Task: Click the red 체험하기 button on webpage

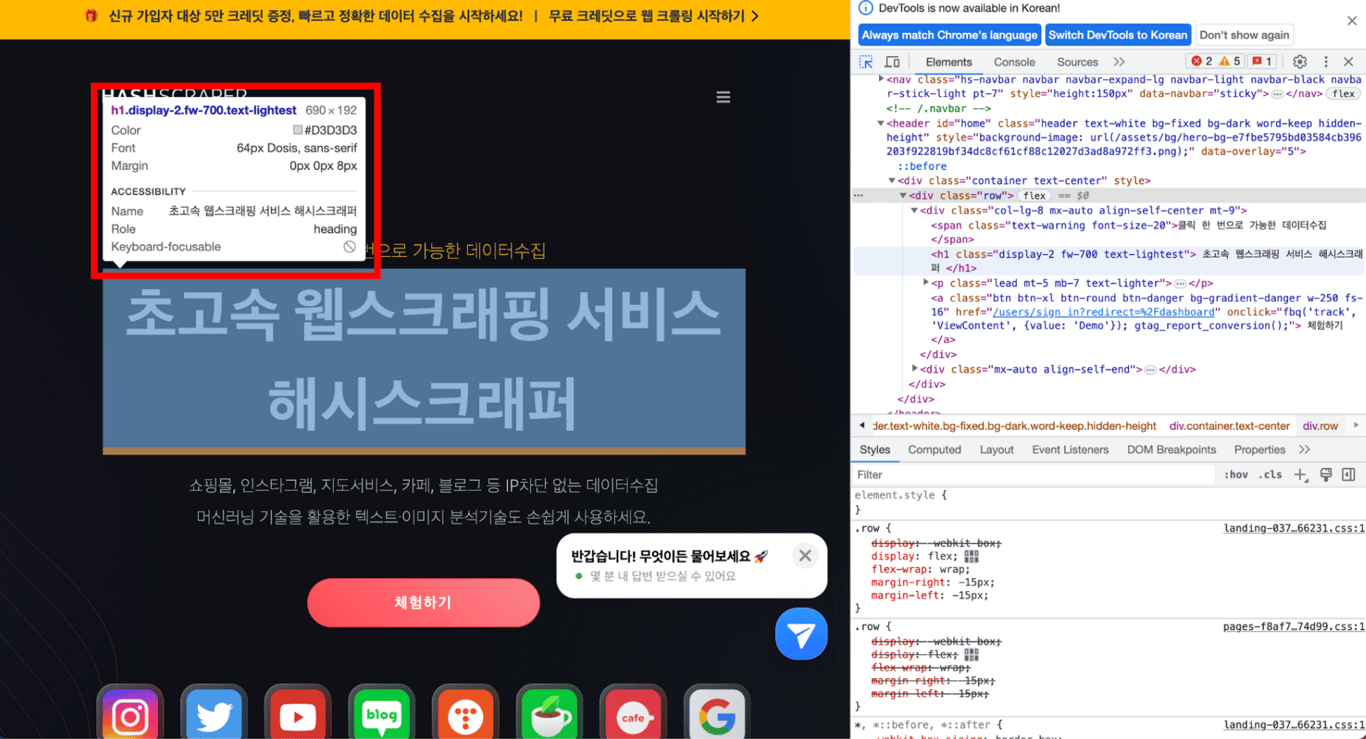Action: (x=423, y=603)
